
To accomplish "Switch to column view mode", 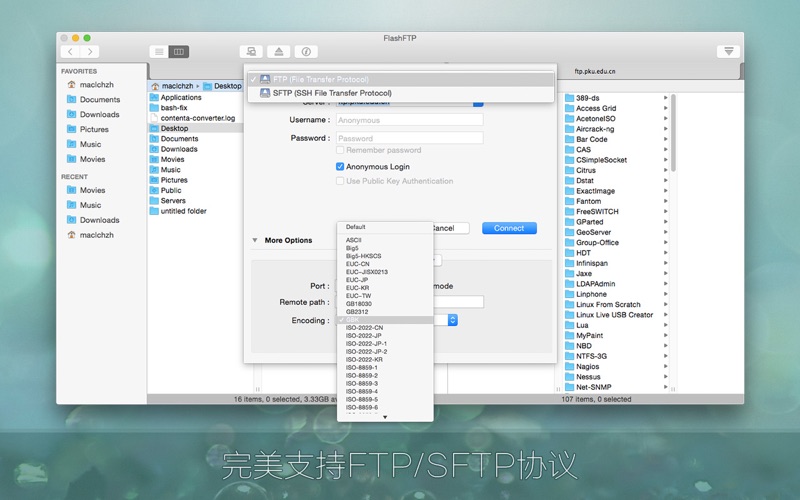I will tap(179, 52).
